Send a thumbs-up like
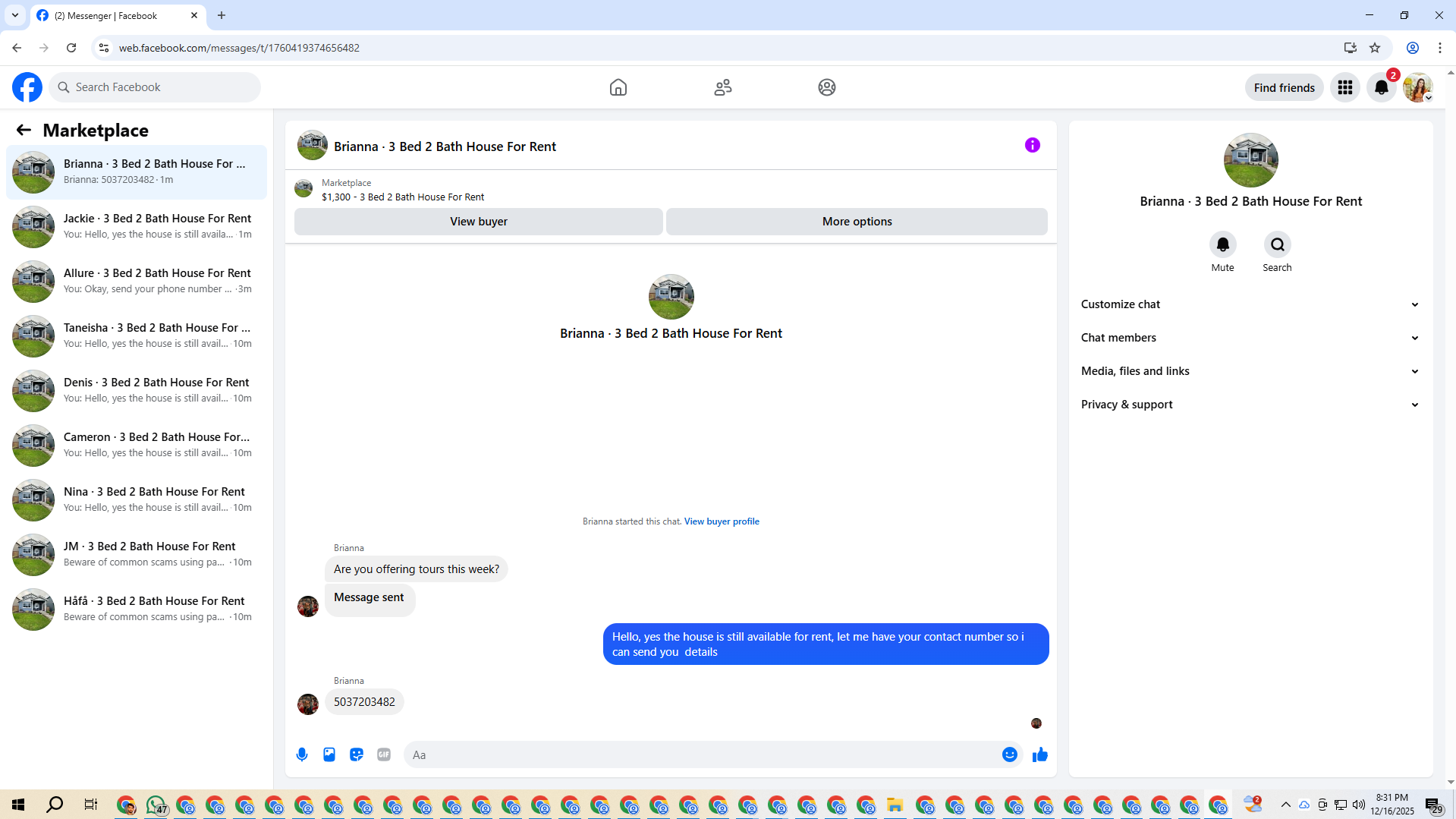The height and width of the screenshot is (819, 1456). coord(1040,754)
